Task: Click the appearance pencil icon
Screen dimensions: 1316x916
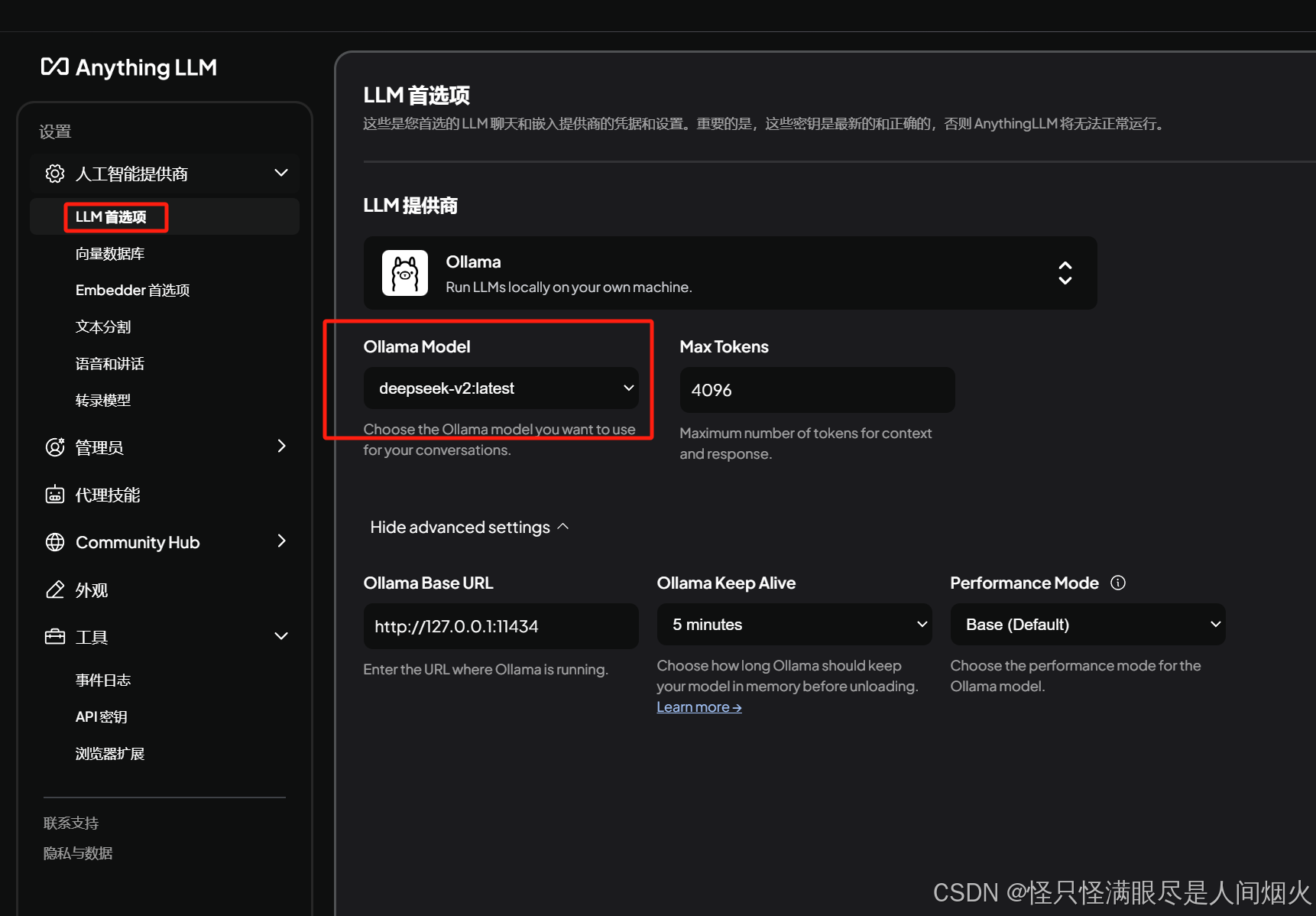Action: [x=55, y=590]
